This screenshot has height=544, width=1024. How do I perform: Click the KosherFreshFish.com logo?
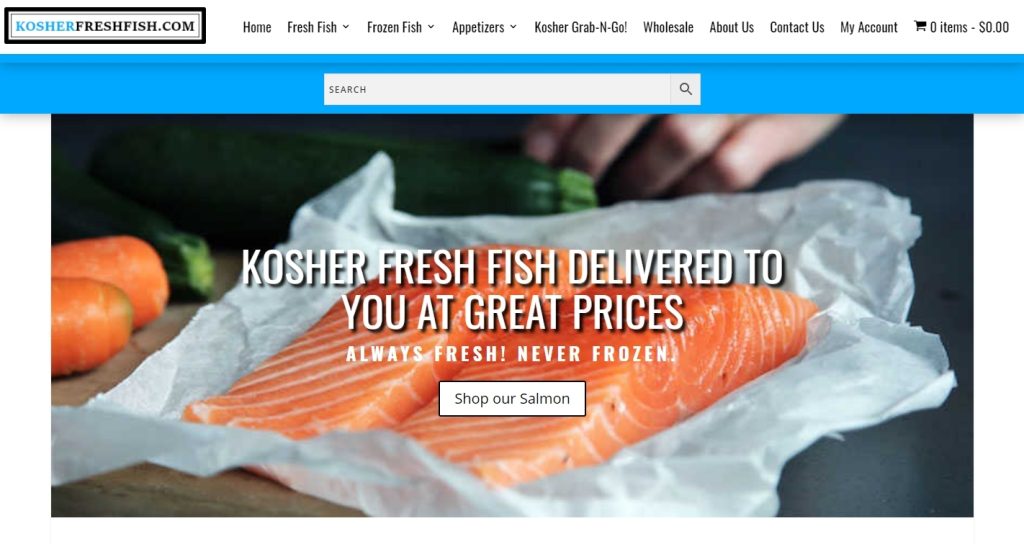pos(105,26)
